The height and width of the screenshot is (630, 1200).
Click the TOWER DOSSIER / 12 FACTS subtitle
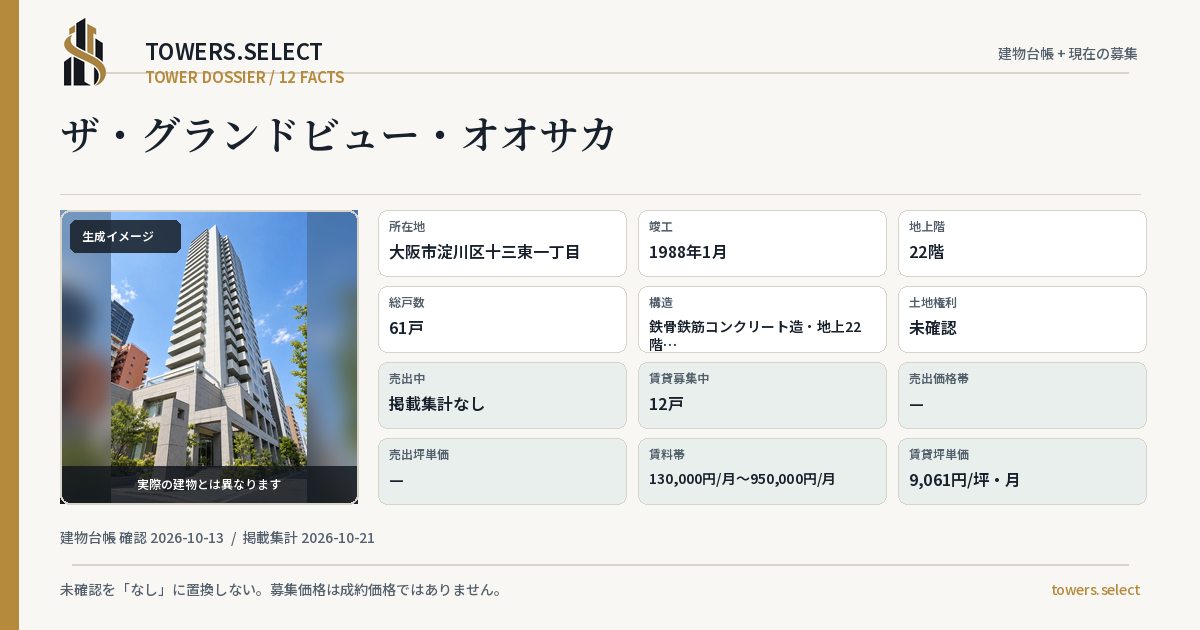245,77
